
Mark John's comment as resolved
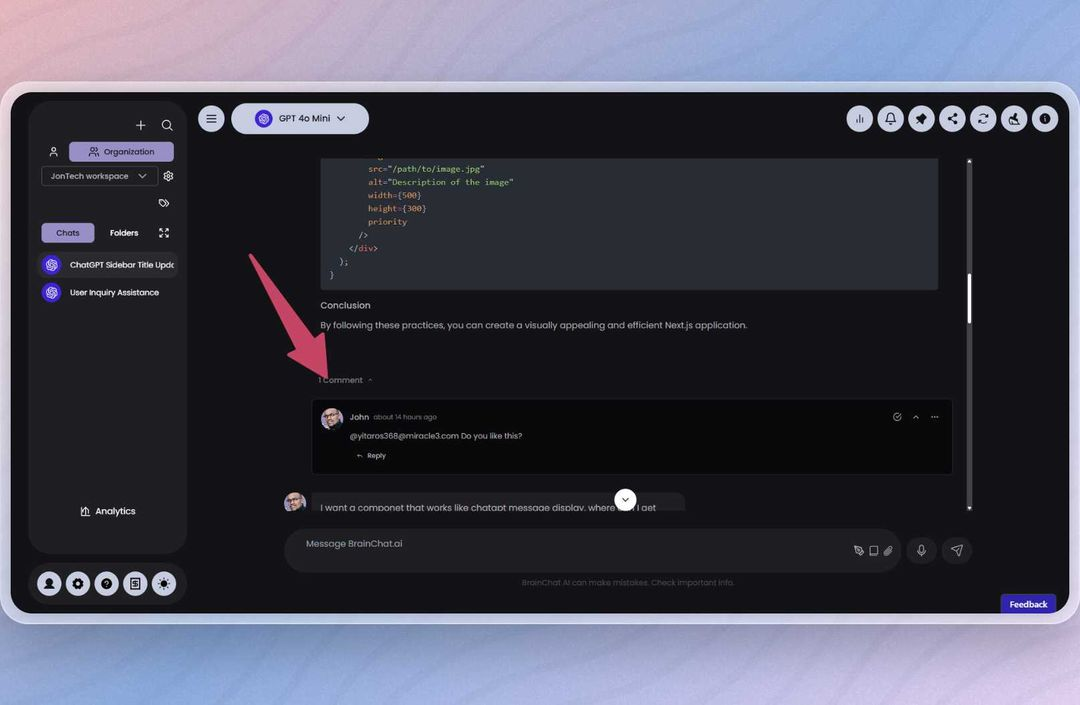coord(897,417)
